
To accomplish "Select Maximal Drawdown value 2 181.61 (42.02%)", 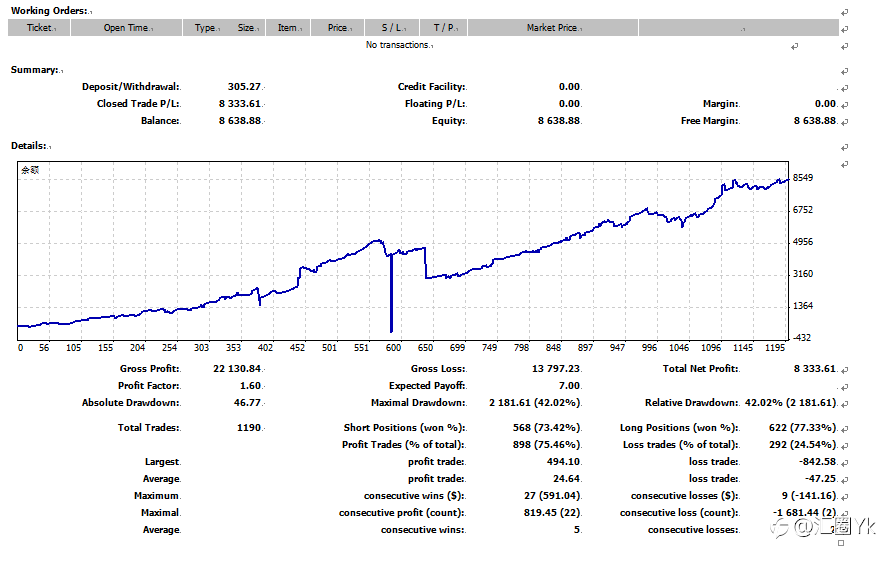I will (x=534, y=403).
